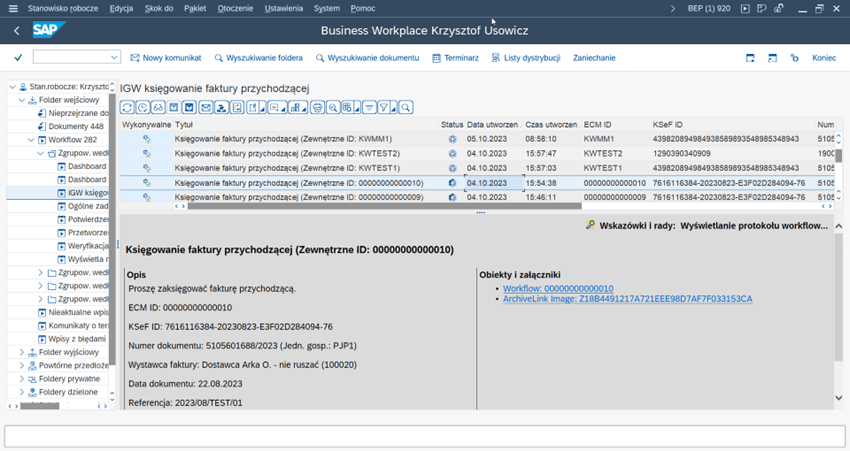
Task: Open the Skok do menu
Action: (x=159, y=8)
